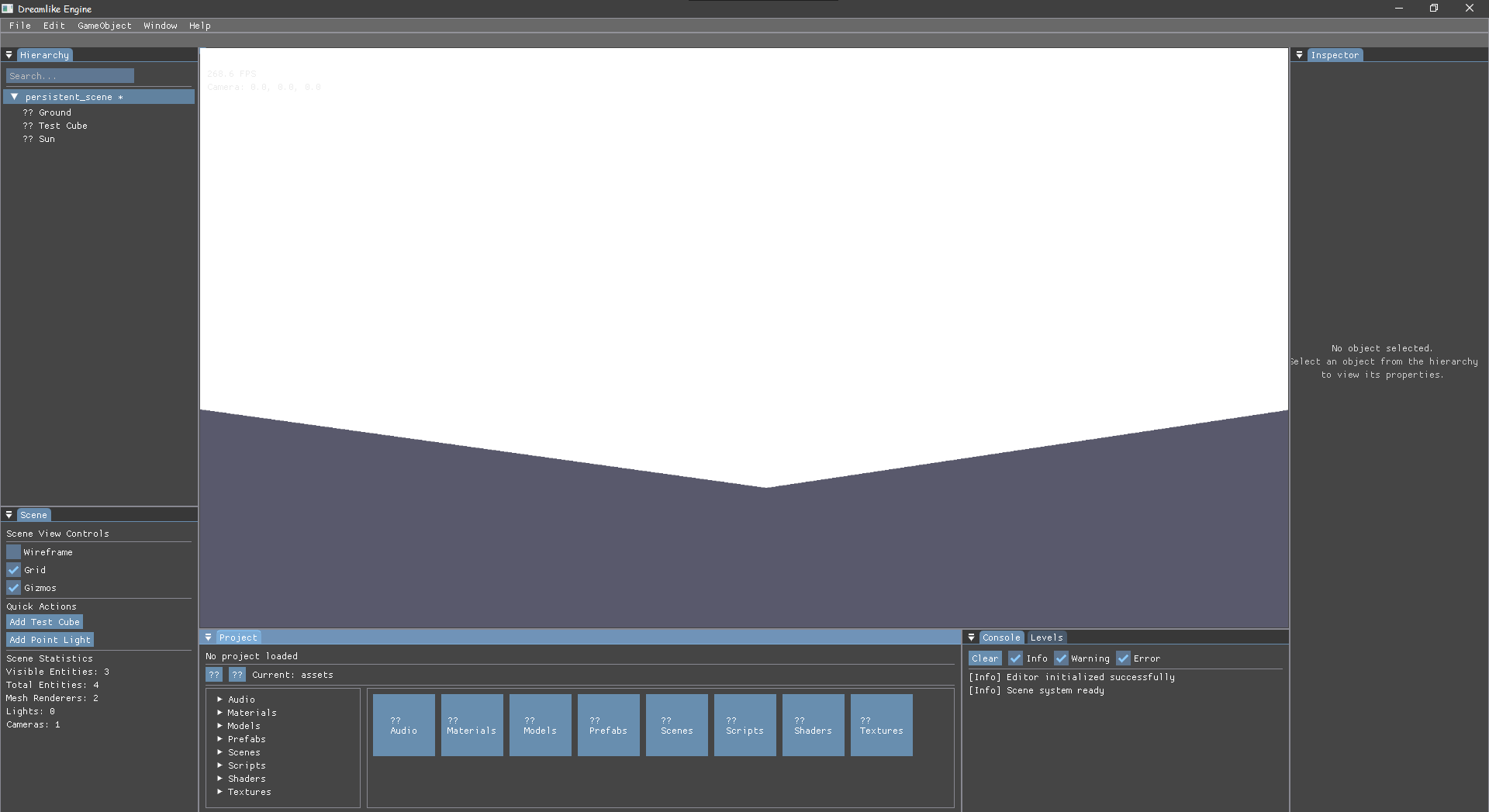Click the back navigation icon near Current: assets
The width and height of the screenshot is (1489, 812).
[214, 675]
